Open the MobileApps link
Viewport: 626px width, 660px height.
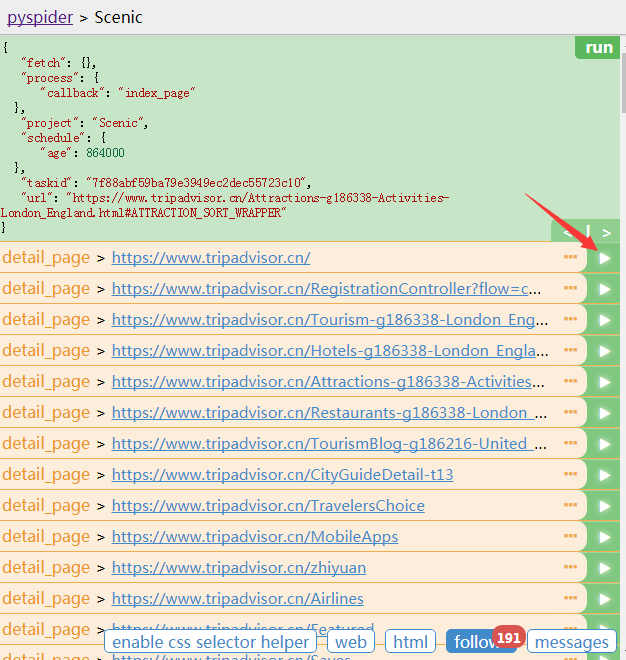[255, 537]
